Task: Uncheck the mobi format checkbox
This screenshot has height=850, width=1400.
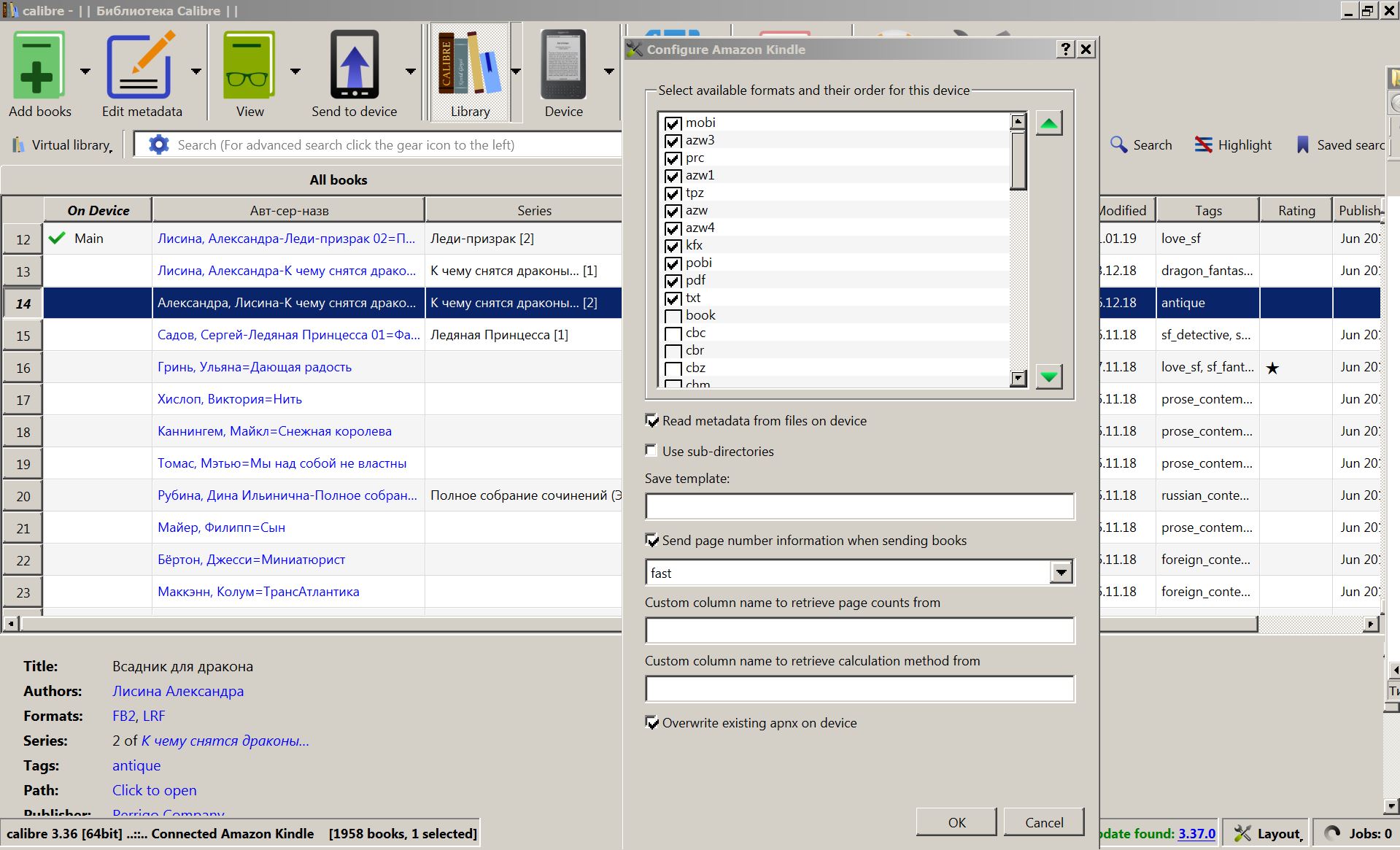Action: tap(673, 123)
